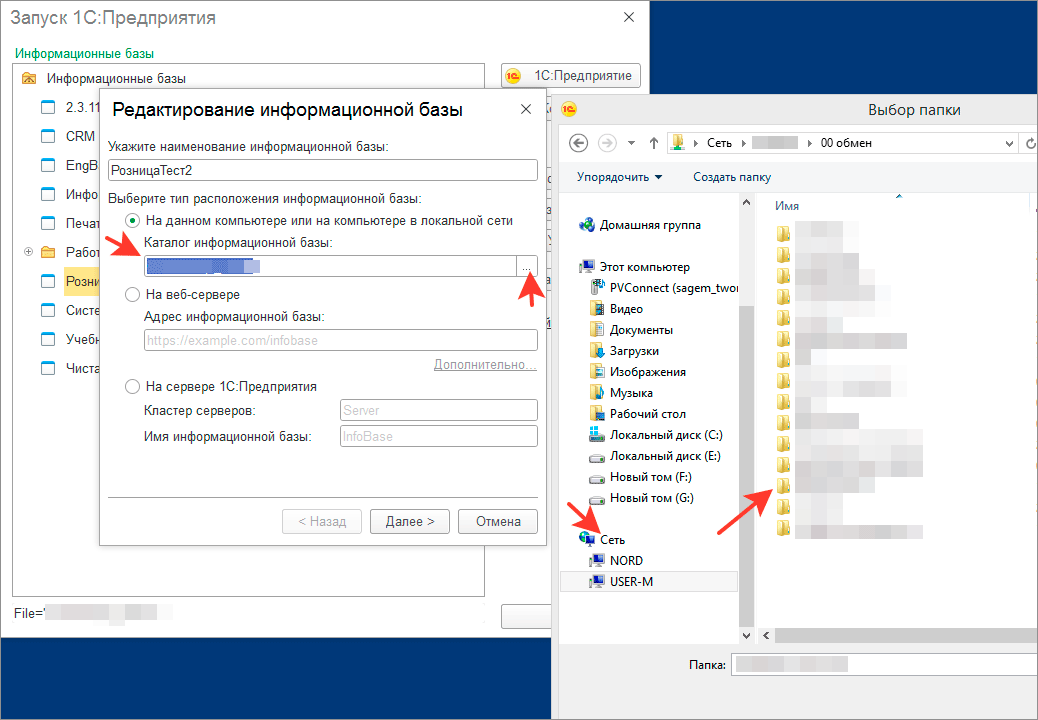Click the '1С:Предприятие' launch button

pos(571,75)
